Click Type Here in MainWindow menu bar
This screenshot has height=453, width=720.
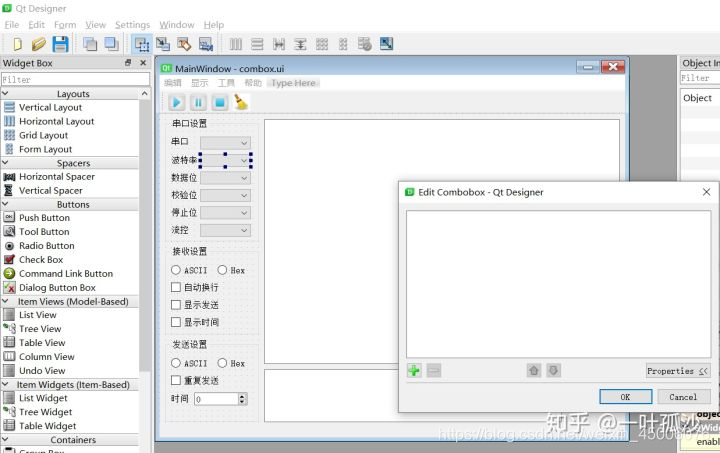coord(293,83)
